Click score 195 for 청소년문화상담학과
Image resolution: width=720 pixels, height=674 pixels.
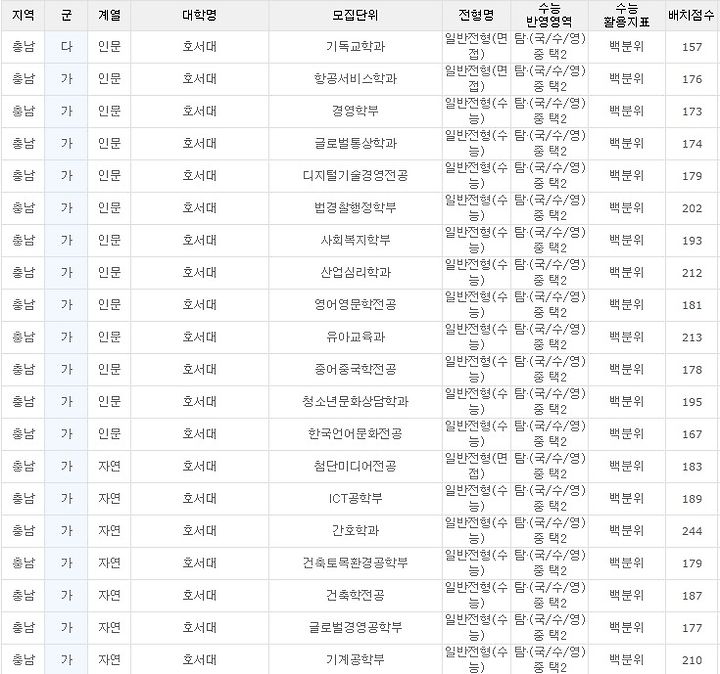[692, 402]
